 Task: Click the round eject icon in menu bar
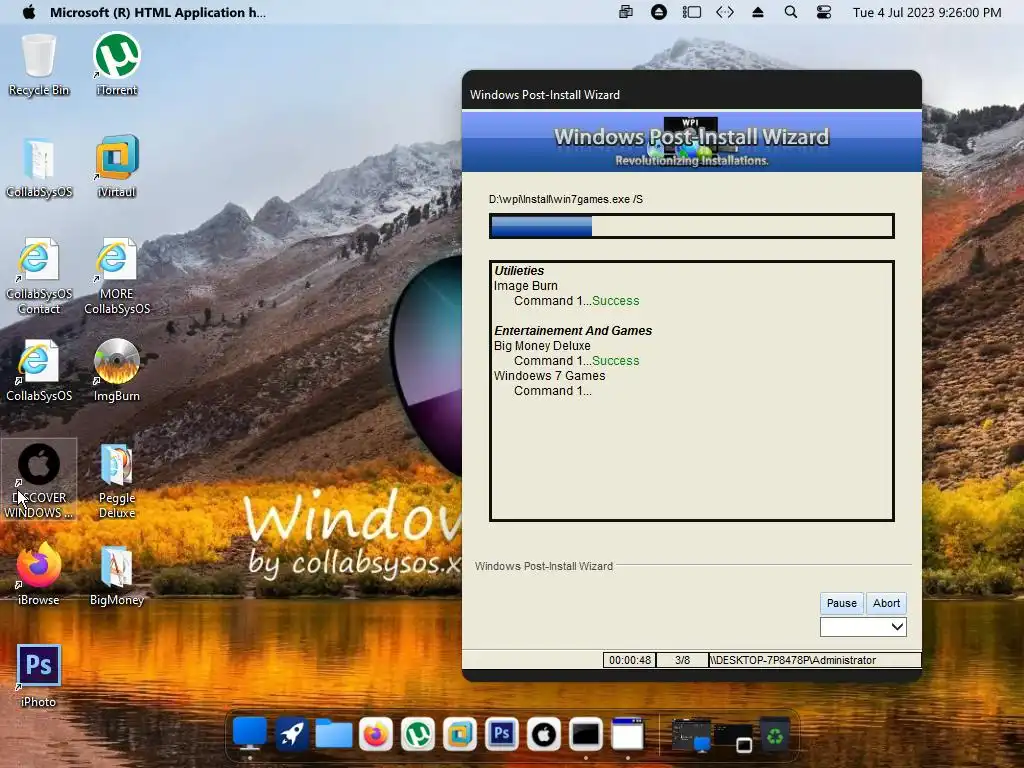[x=659, y=12]
